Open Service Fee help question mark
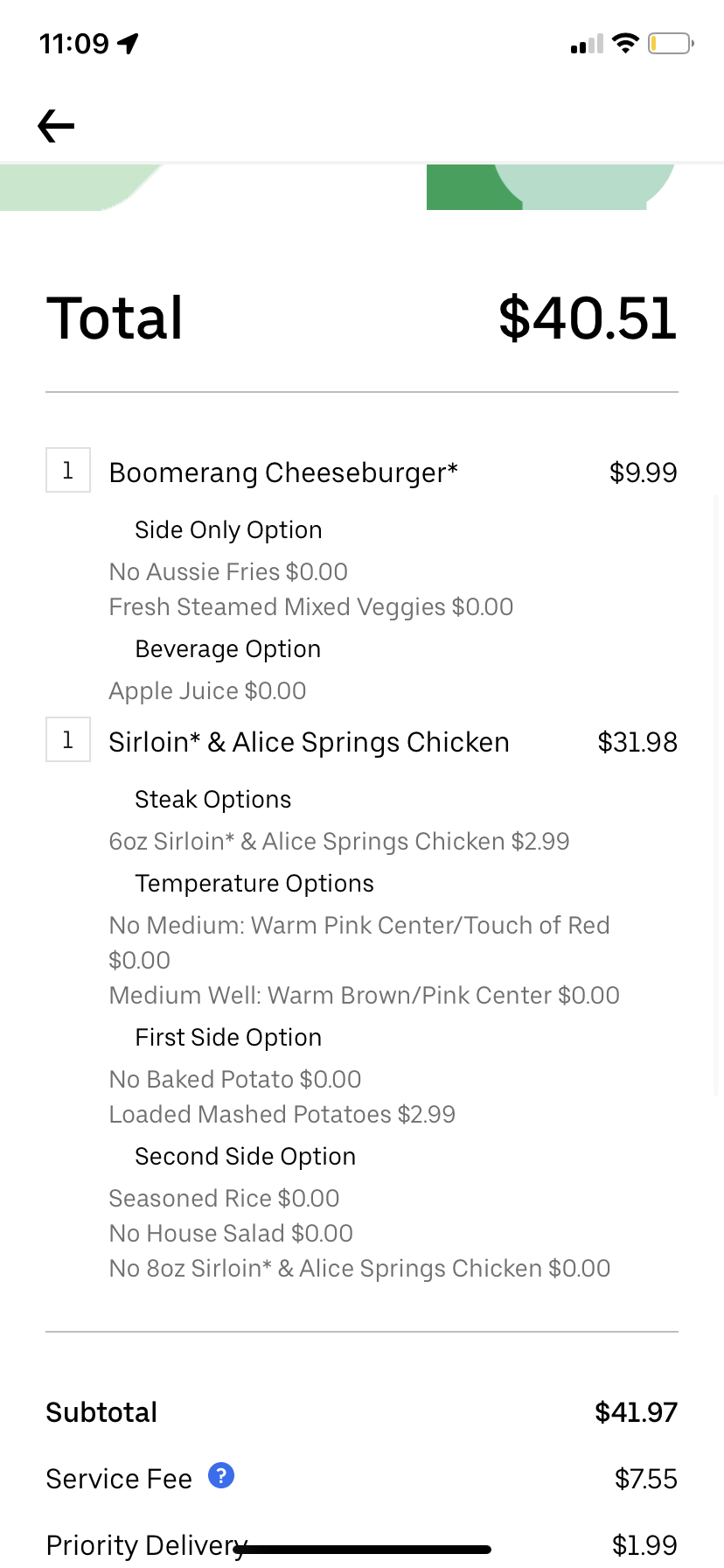Screen dimensions: 724x1568 tap(221, 1475)
